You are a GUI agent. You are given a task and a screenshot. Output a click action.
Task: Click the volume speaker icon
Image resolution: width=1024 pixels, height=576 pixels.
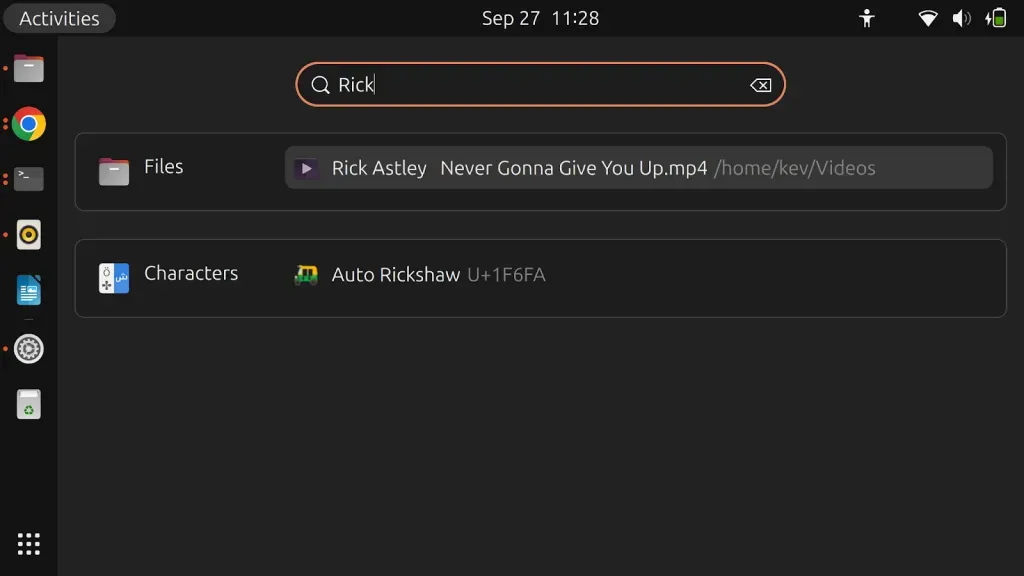pyautogui.click(x=961, y=18)
